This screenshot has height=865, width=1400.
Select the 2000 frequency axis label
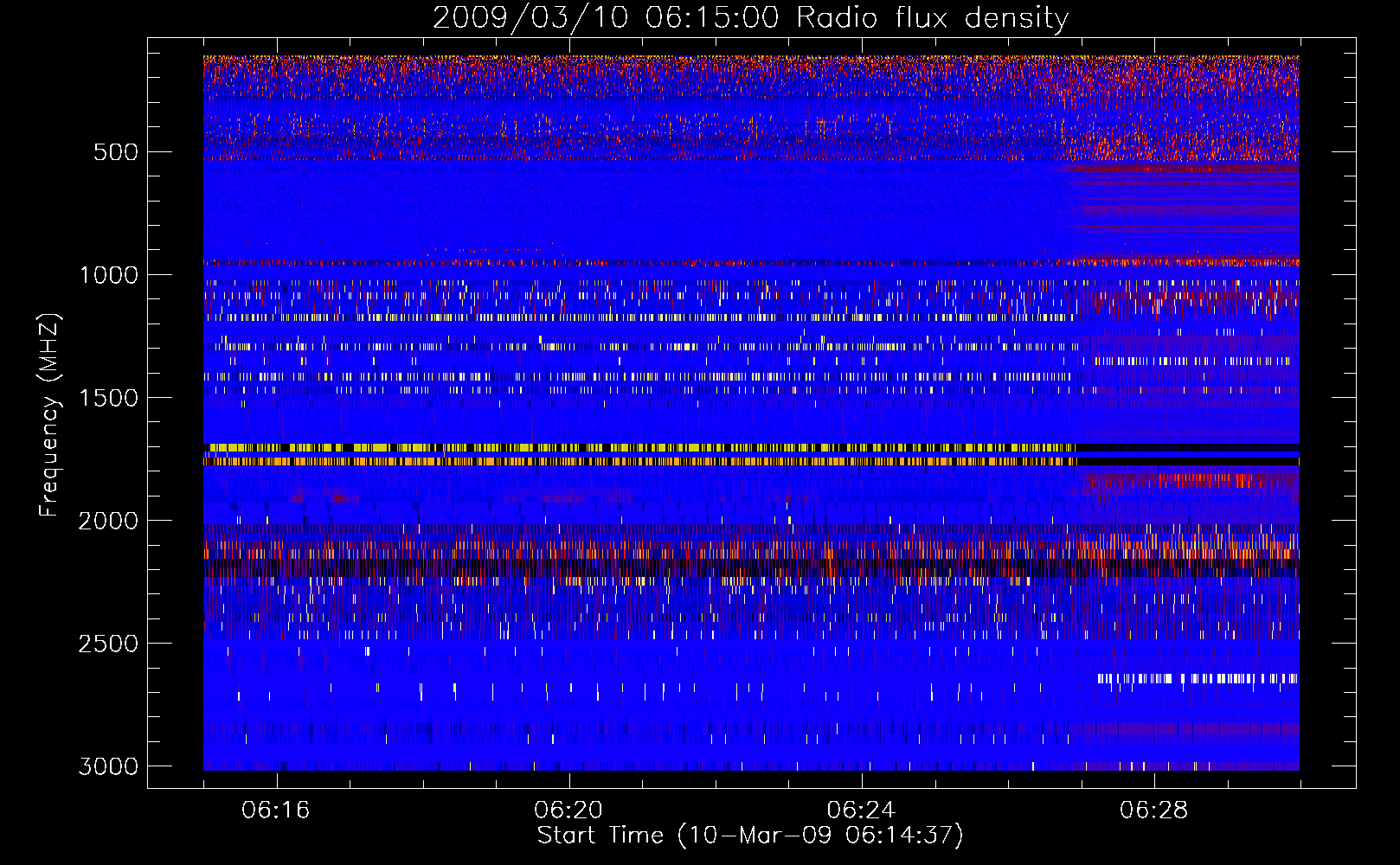click(108, 521)
